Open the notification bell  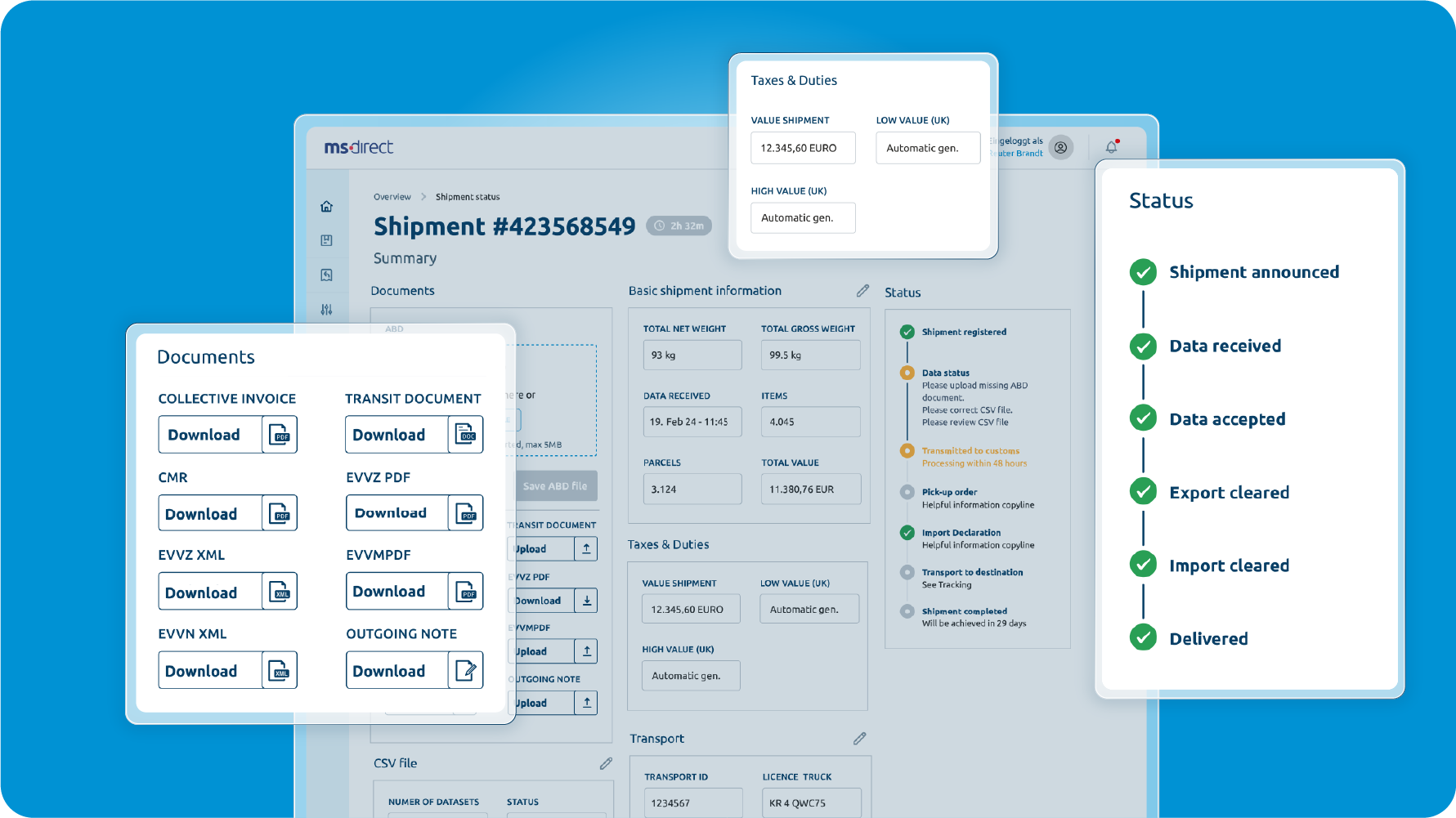pyautogui.click(x=1111, y=147)
